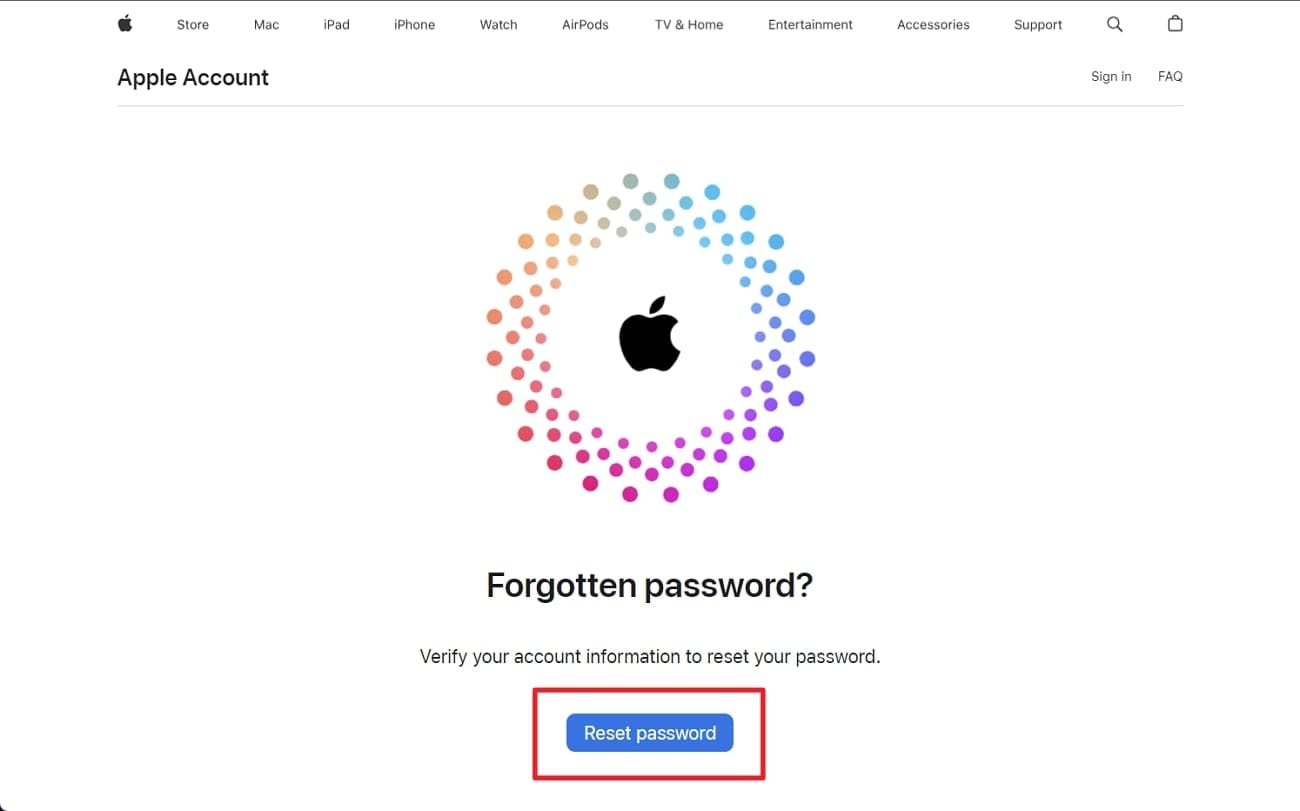1300x811 pixels.
Task: Go to the iPad menu item
Action: pyautogui.click(x=336, y=25)
